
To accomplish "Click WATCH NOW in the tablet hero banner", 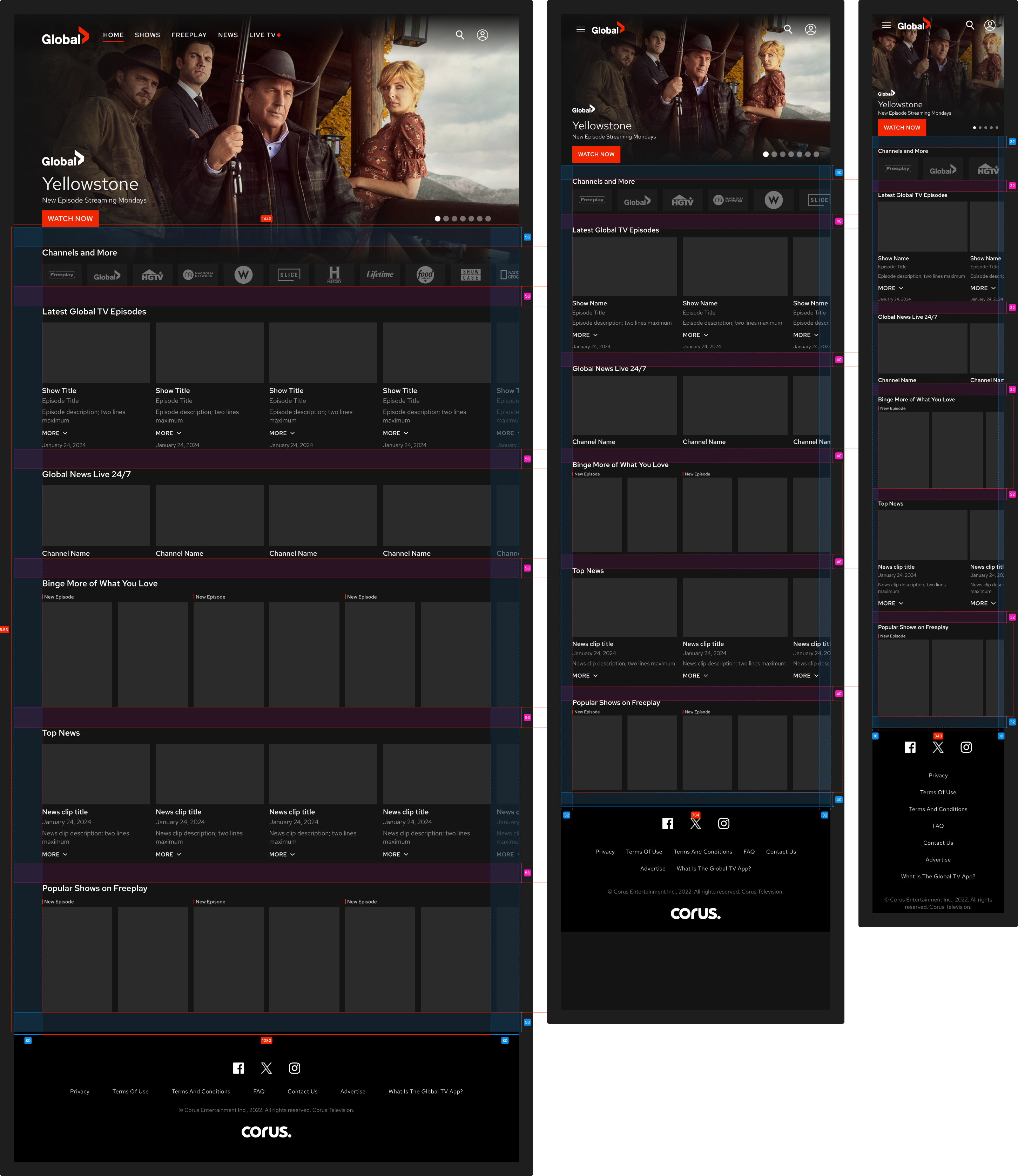I will (596, 155).
